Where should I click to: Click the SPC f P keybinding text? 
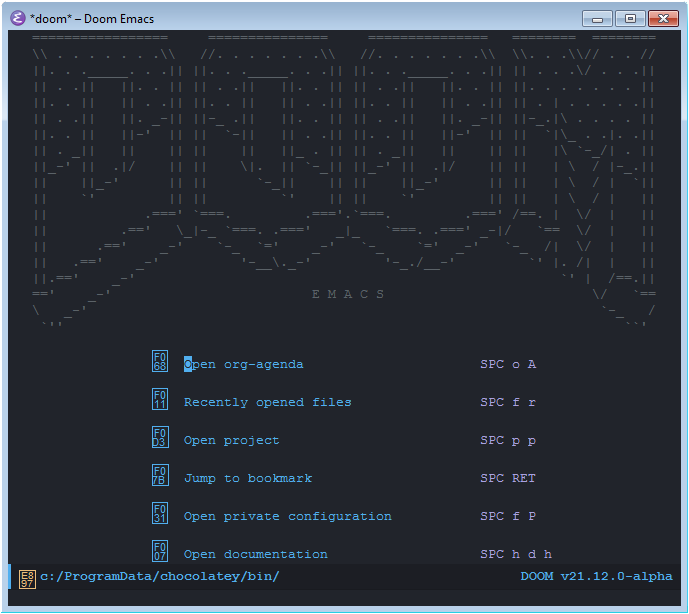508,516
